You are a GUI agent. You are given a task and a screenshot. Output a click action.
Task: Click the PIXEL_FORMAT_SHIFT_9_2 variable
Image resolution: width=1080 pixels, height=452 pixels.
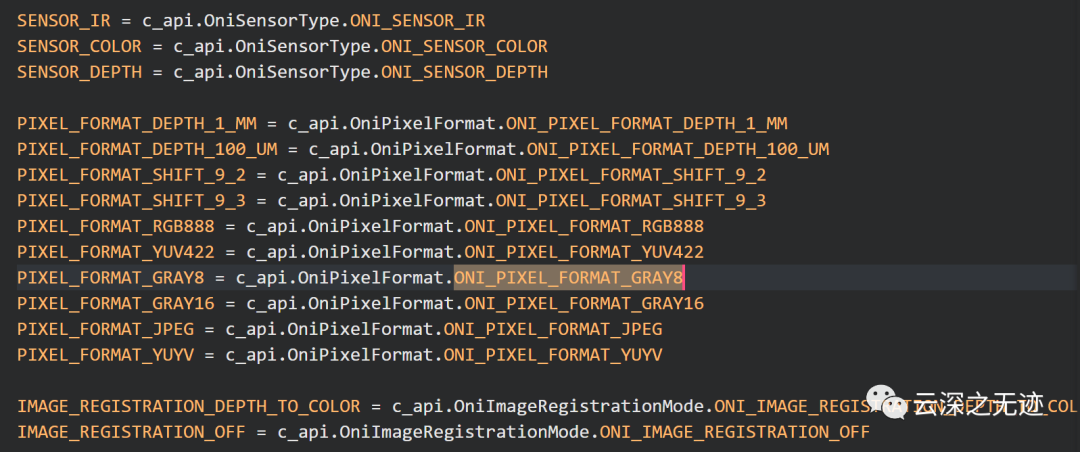(130, 175)
